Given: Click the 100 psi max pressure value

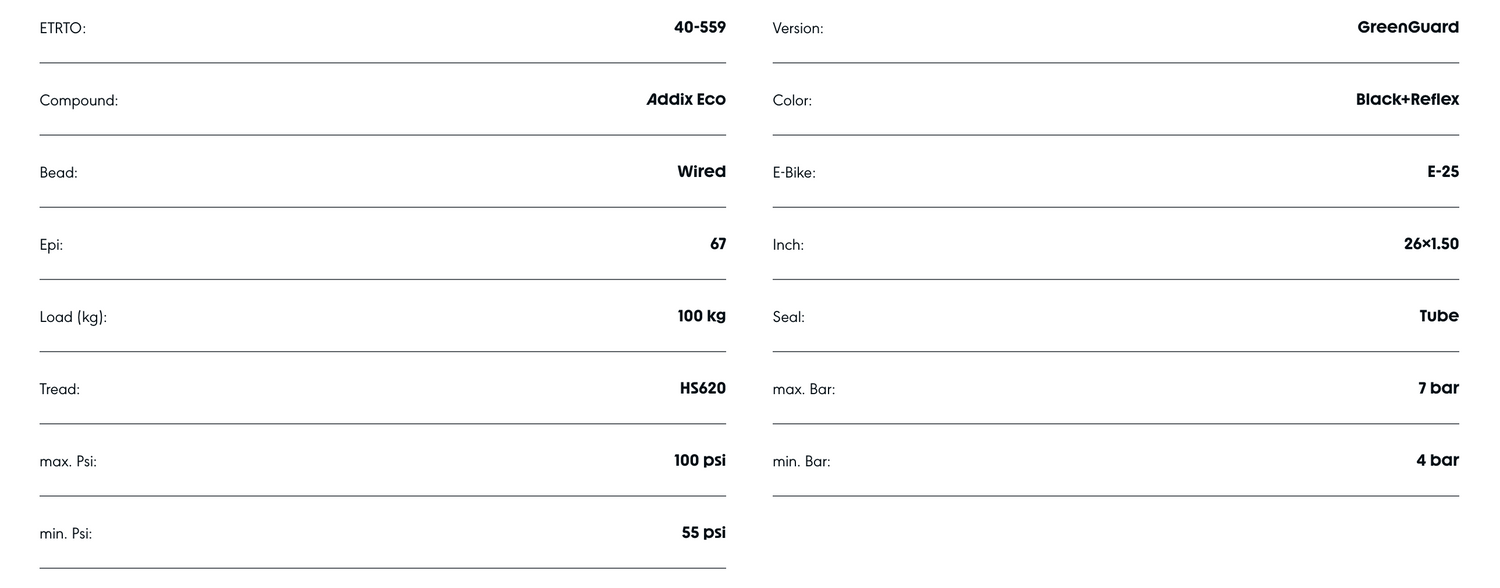Looking at the screenshot, I should pyautogui.click(x=699, y=461).
